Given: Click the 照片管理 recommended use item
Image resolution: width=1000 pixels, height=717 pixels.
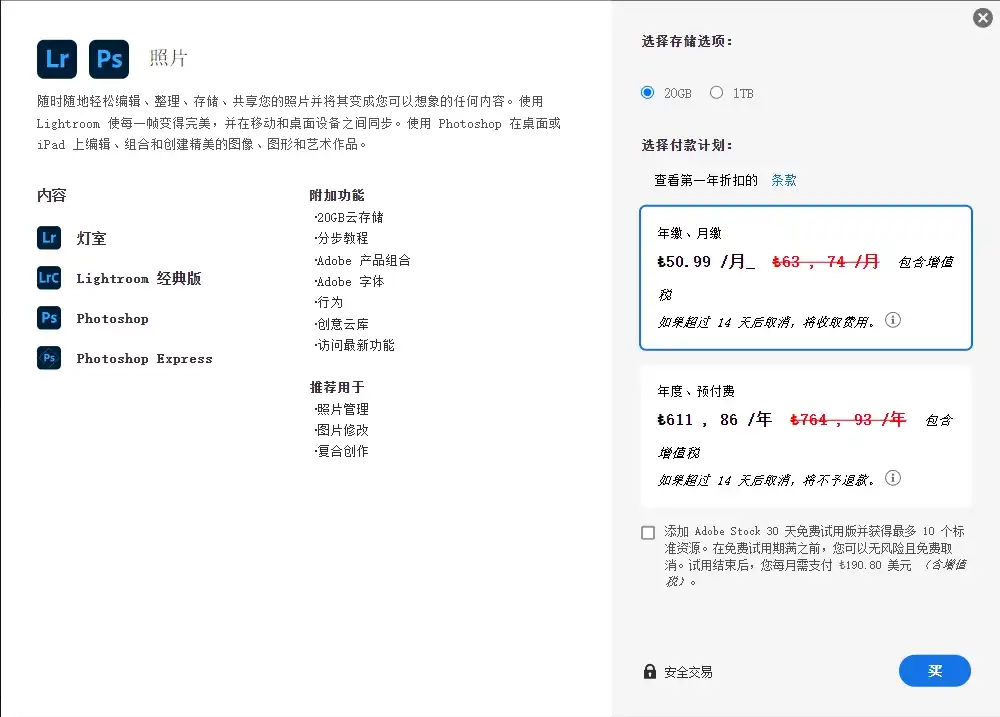Looking at the screenshot, I should [341, 409].
